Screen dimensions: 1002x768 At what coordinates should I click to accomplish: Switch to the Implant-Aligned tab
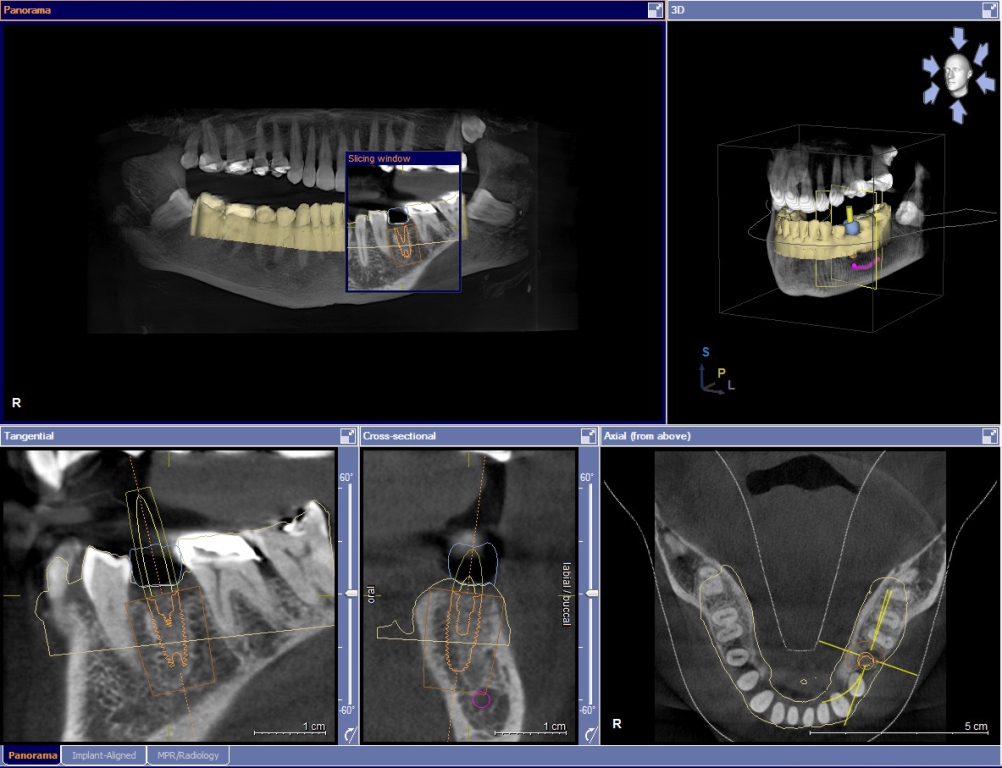[104, 755]
